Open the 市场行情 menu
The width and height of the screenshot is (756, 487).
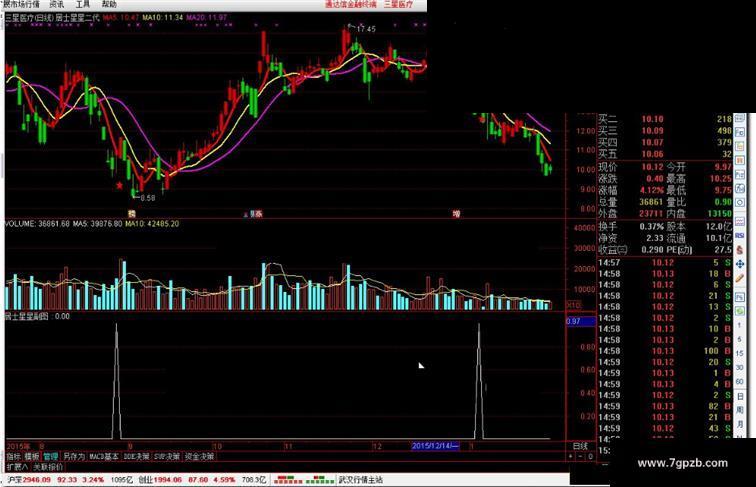(22, 4)
